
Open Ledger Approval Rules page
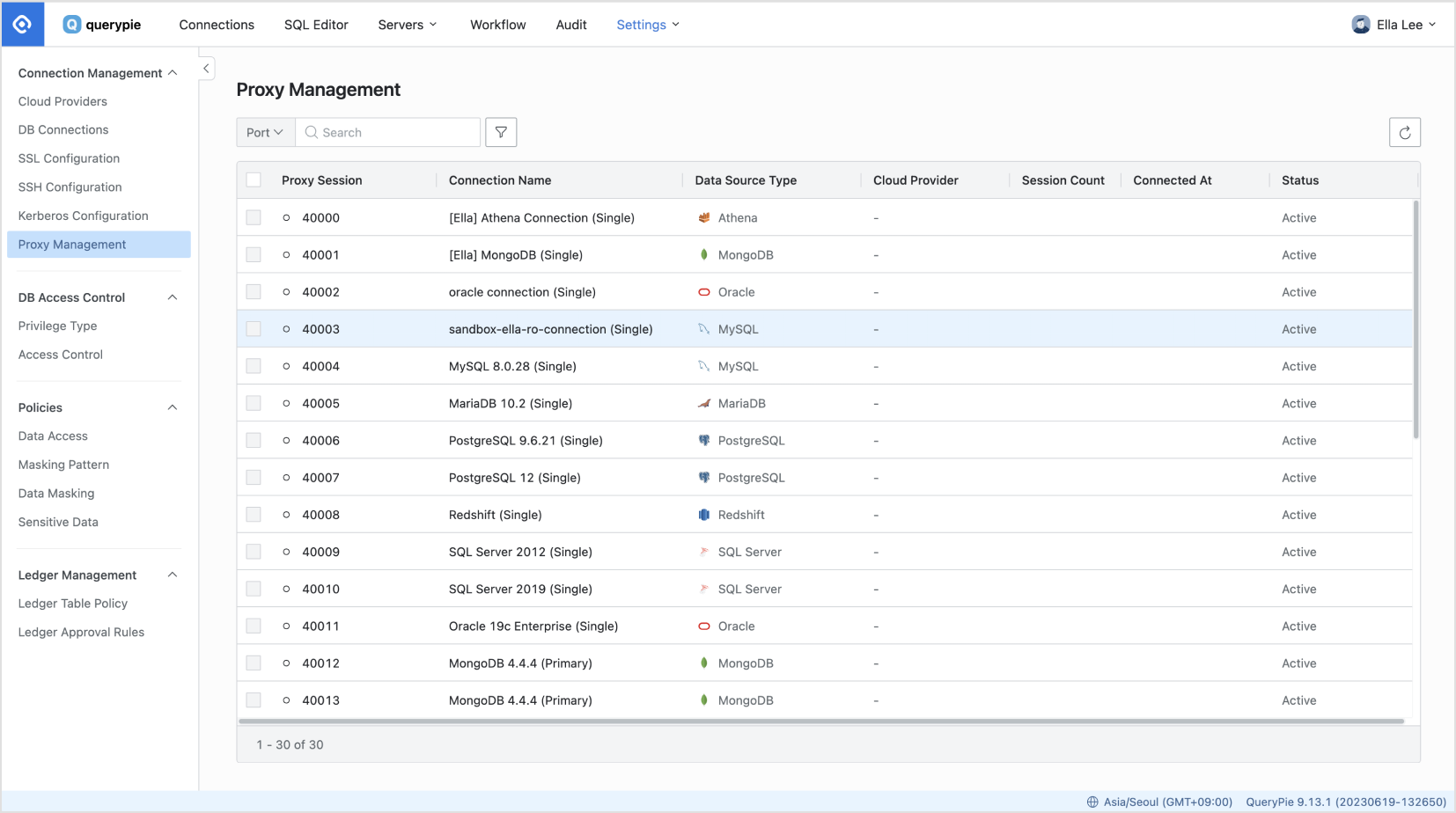81,632
